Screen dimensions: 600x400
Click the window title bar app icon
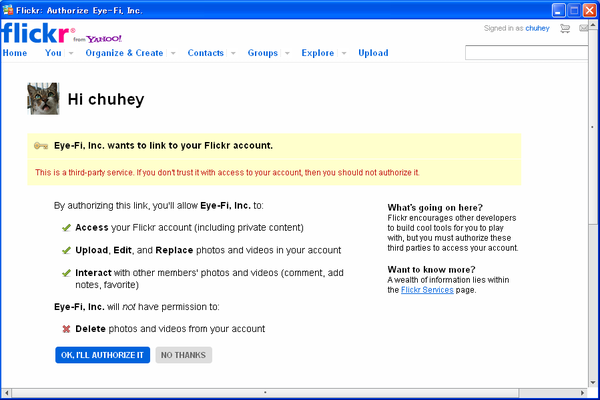coord(8,10)
